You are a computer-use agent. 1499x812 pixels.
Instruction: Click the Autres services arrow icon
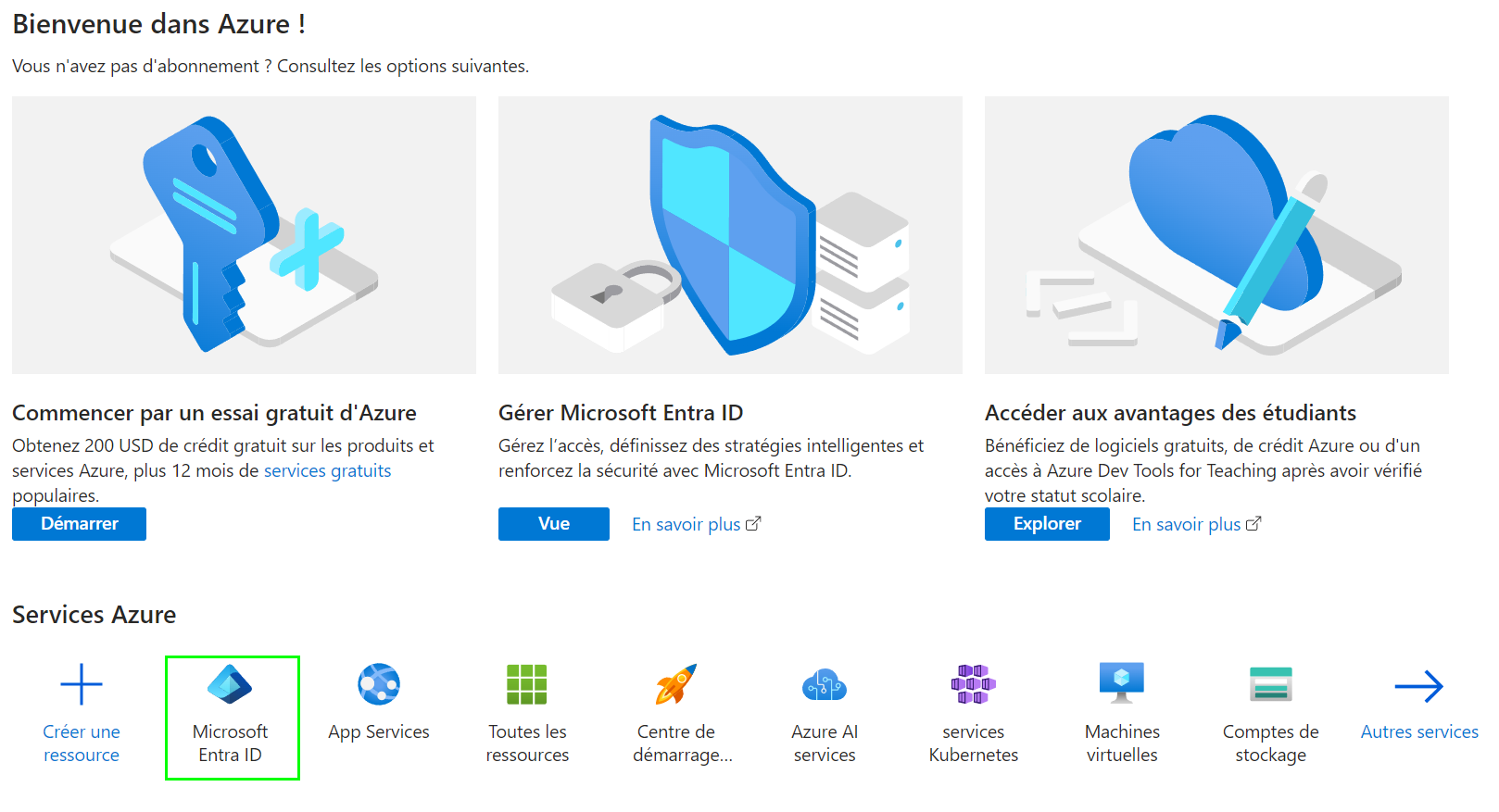[x=1419, y=686]
